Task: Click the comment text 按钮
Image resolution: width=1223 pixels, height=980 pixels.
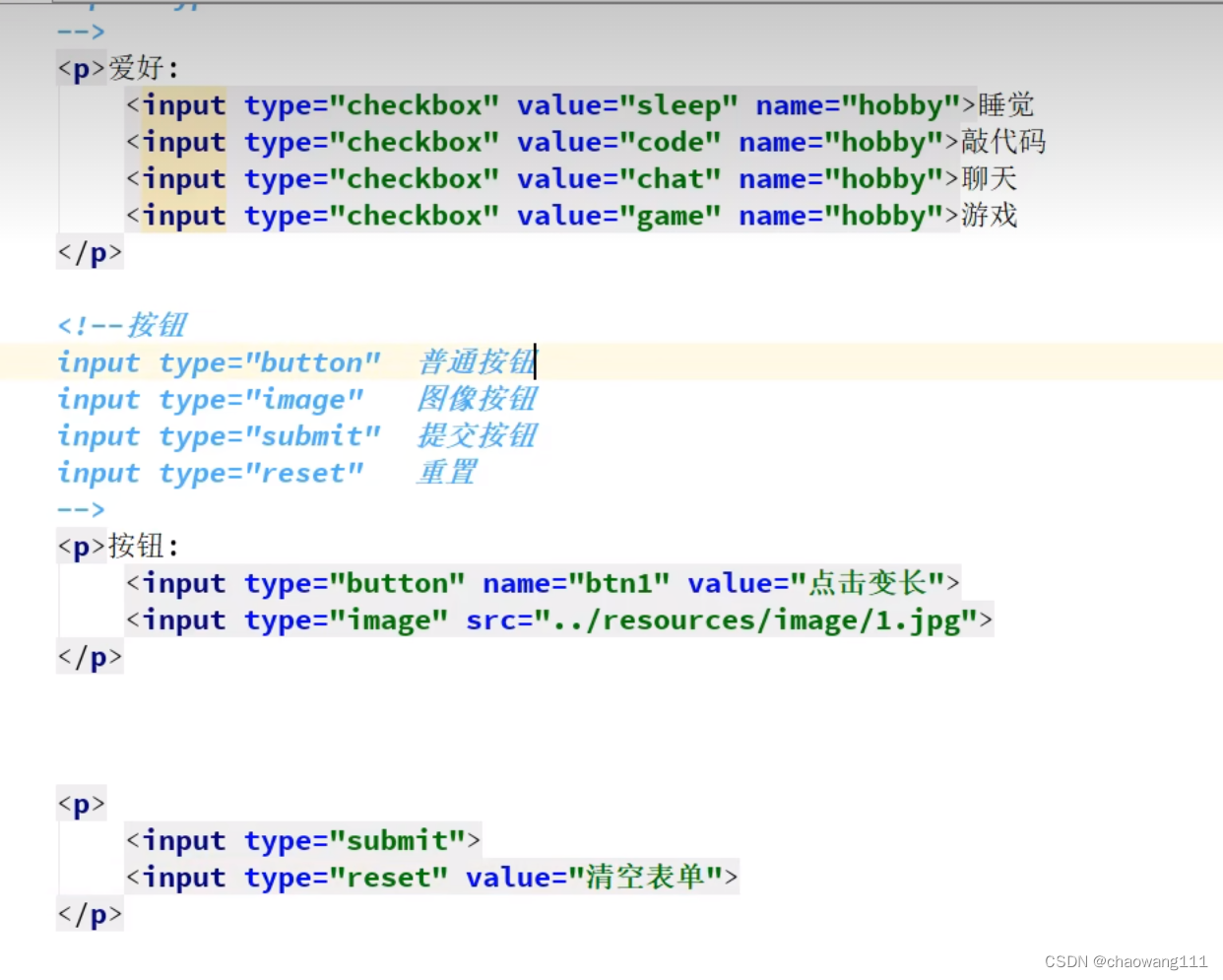Action: click(x=158, y=325)
